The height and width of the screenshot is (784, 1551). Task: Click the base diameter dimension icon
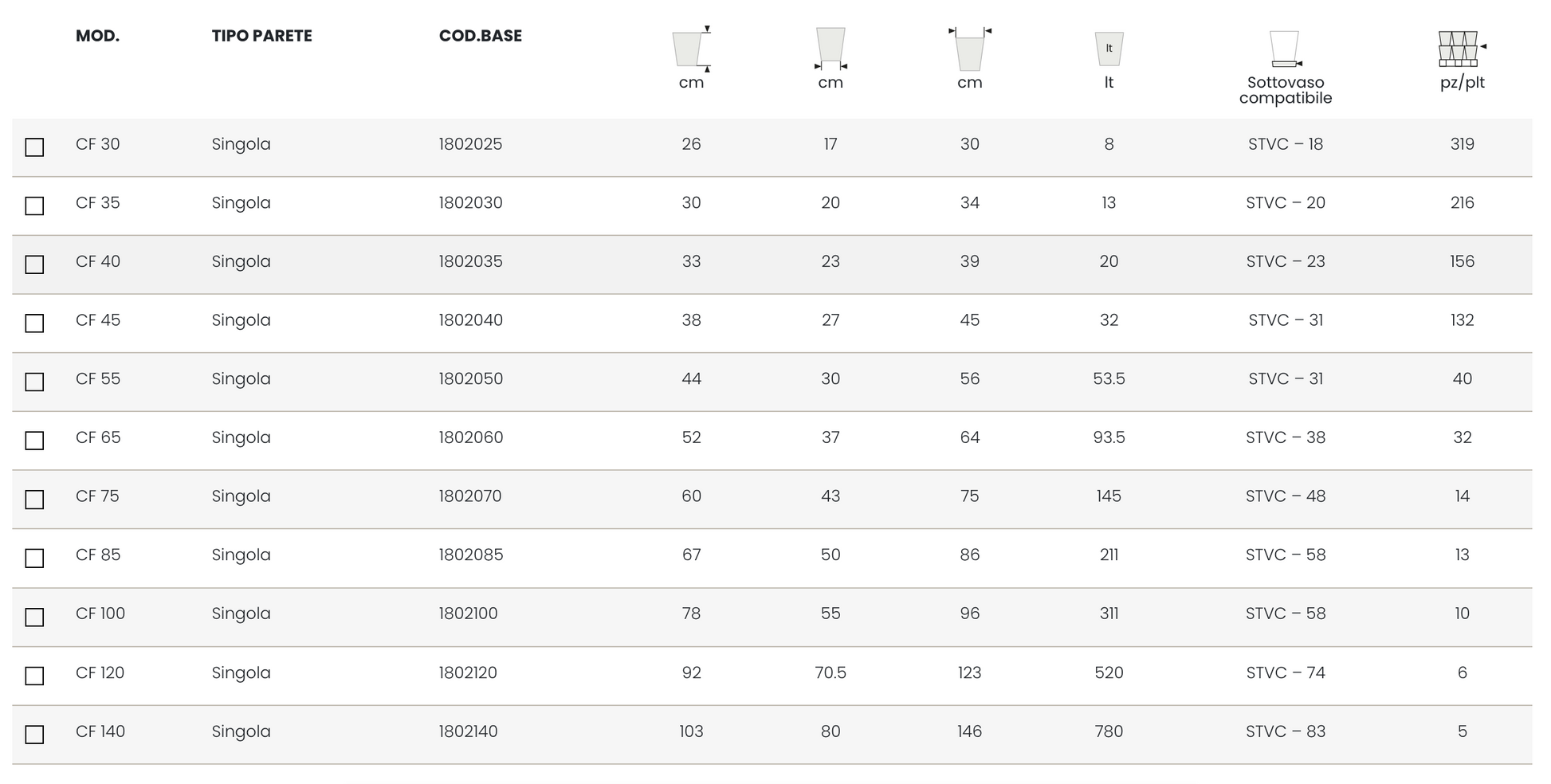pyautogui.click(x=830, y=49)
